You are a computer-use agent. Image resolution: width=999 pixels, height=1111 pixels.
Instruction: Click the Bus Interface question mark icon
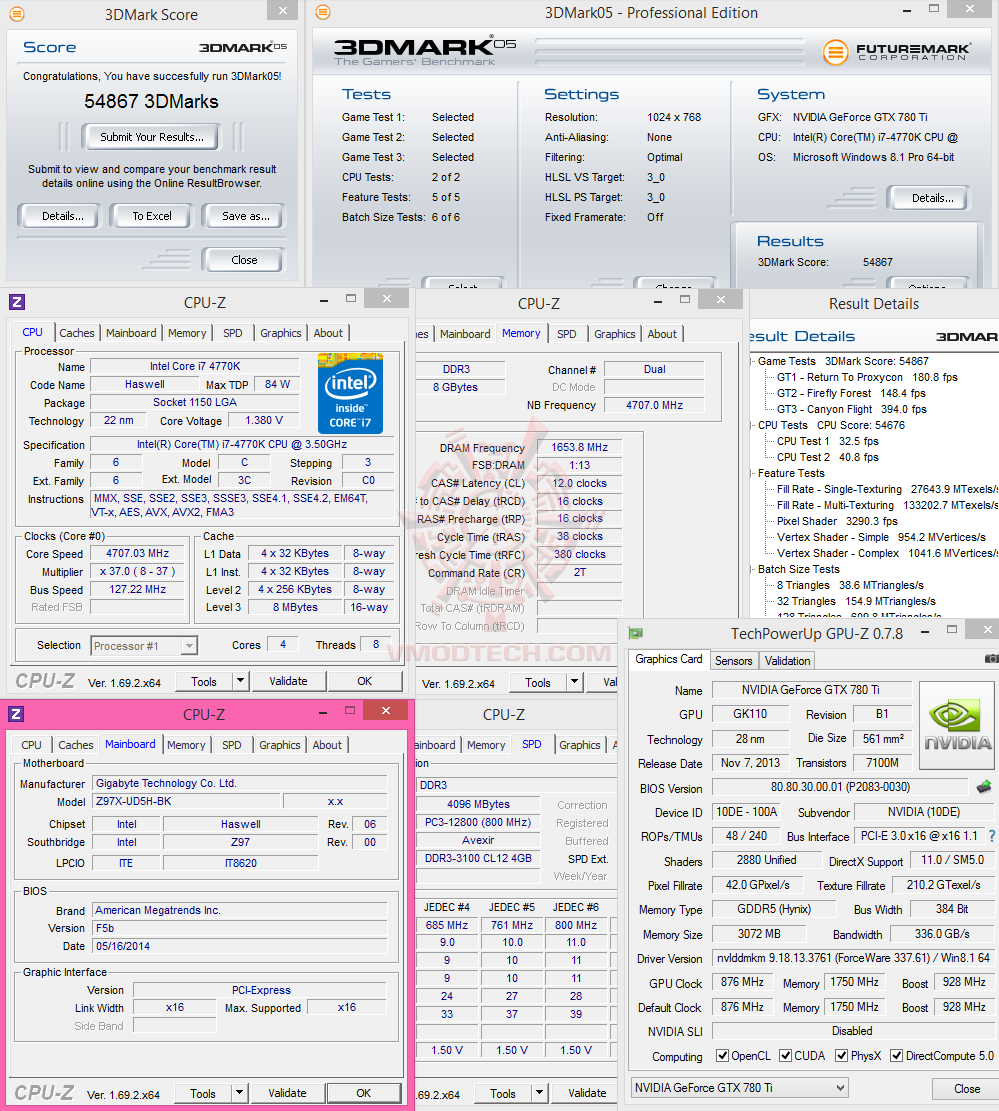[x=991, y=836]
